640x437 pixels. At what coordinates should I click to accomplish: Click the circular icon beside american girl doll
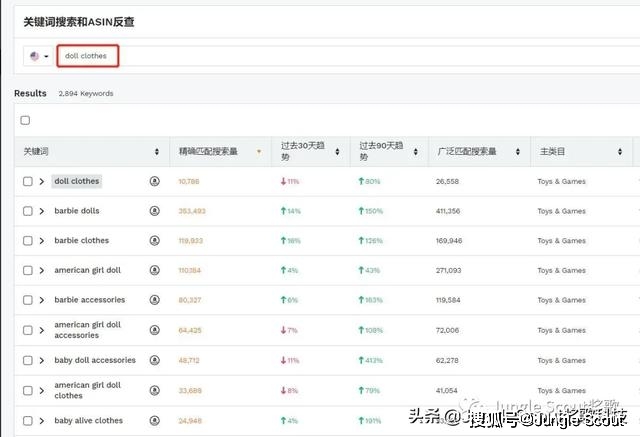click(x=154, y=270)
